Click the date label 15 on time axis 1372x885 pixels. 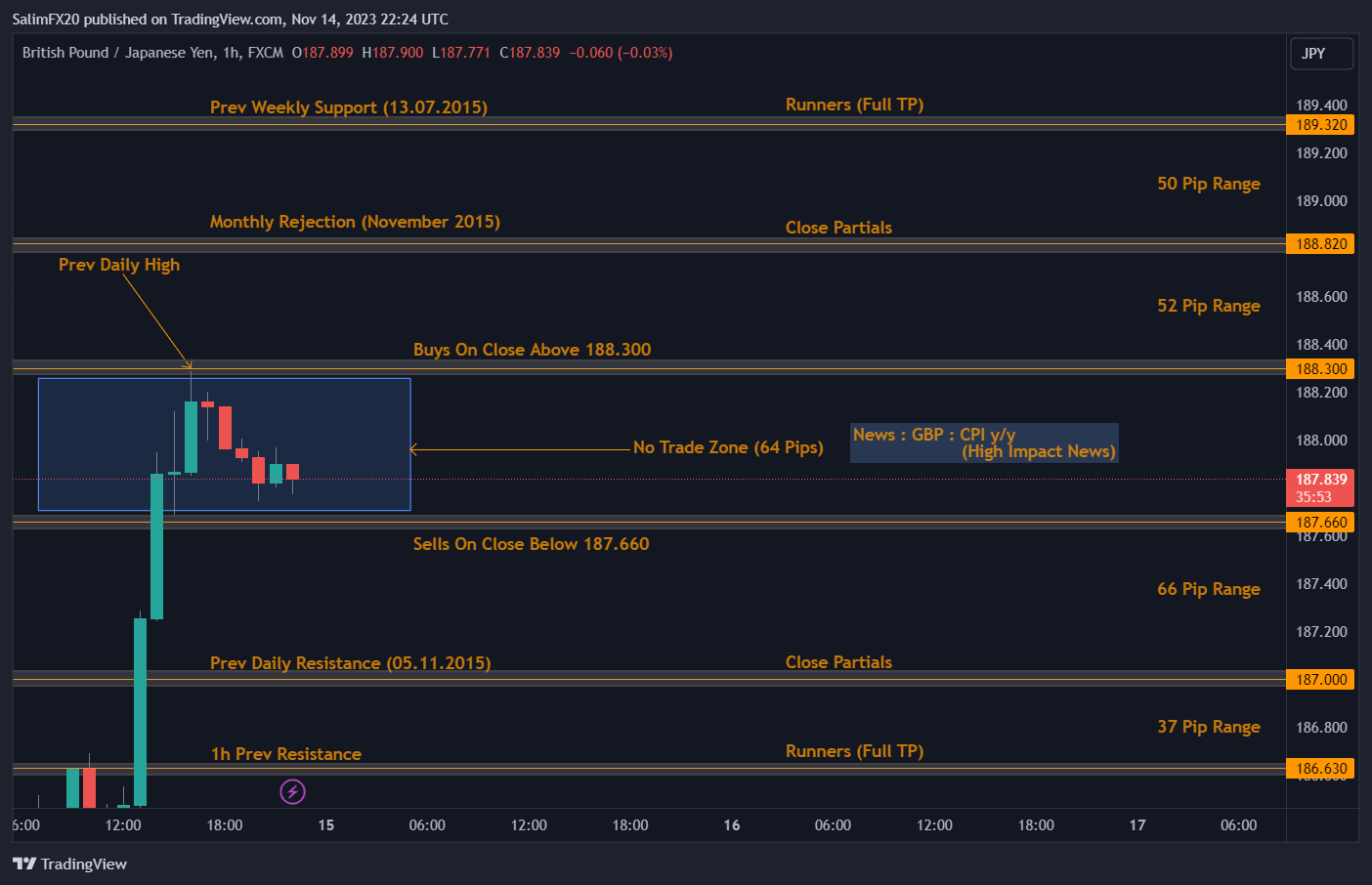tap(326, 825)
